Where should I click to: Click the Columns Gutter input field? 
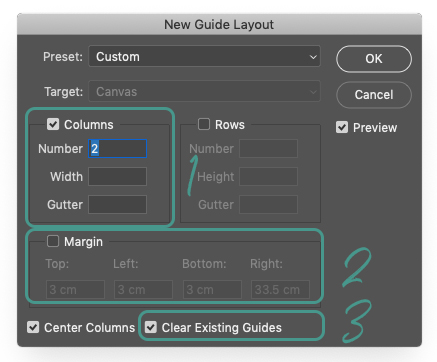pos(117,205)
